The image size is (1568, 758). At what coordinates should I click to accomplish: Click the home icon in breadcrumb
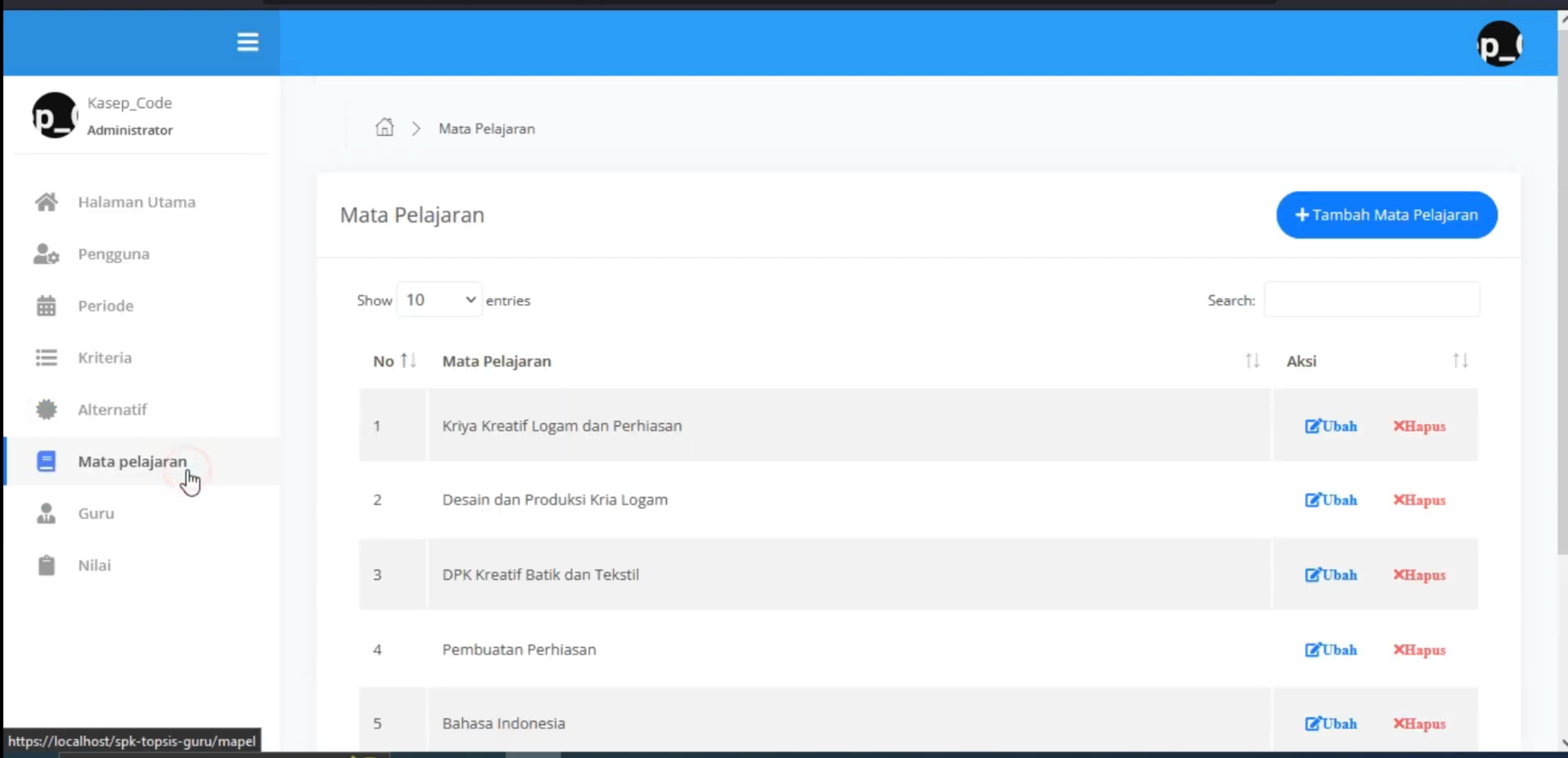pyautogui.click(x=384, y=127)
